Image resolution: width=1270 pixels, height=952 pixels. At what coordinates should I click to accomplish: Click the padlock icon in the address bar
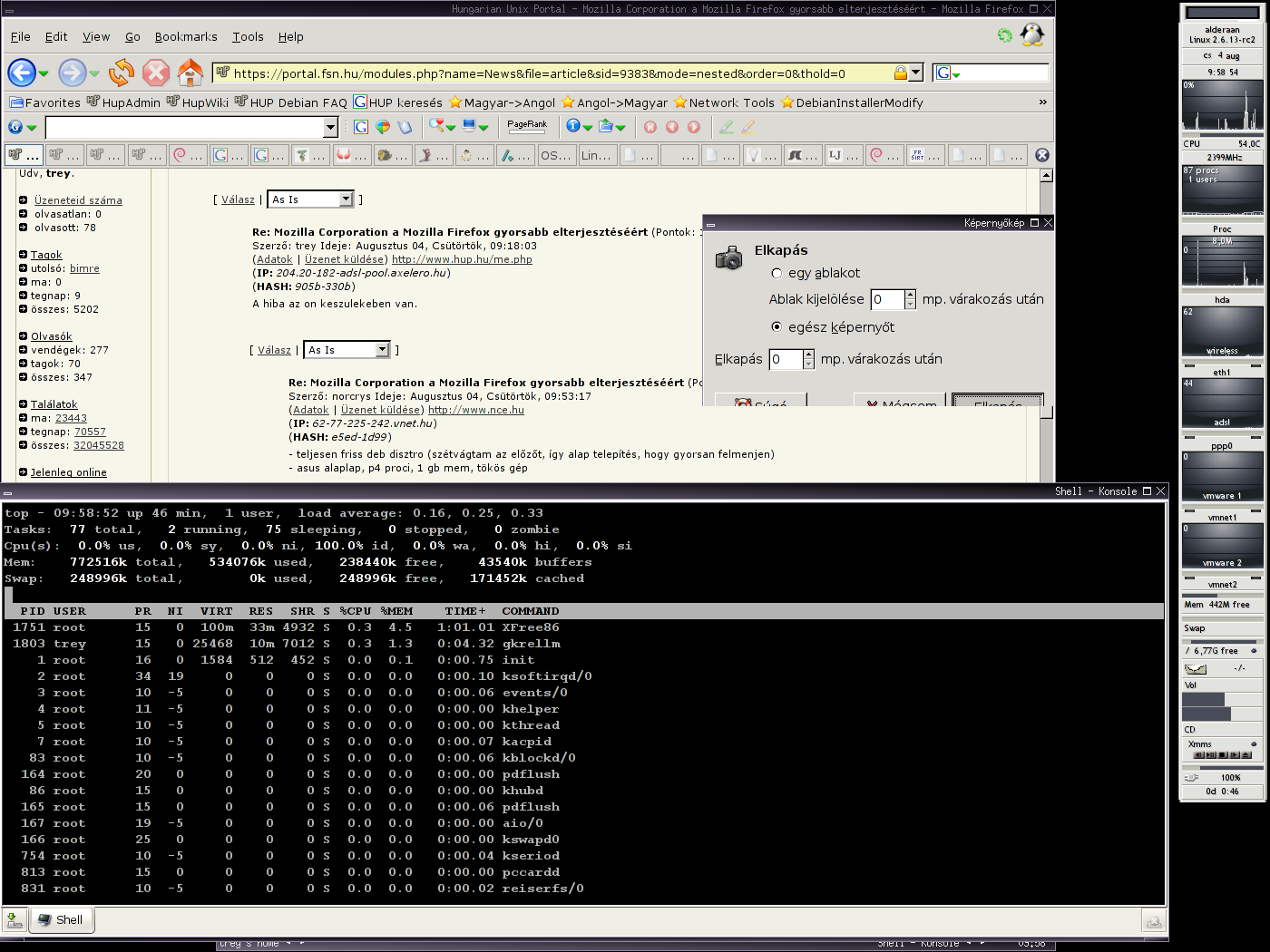click(x=900, y=73)
